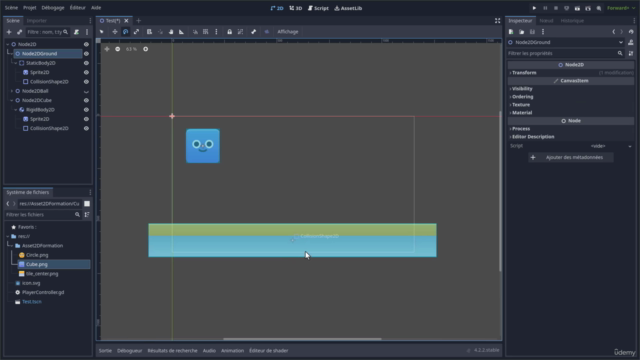Collapse the Node2DCube tree node
The width and height of the screenshot is (640, 360).
tap(11, 100)
